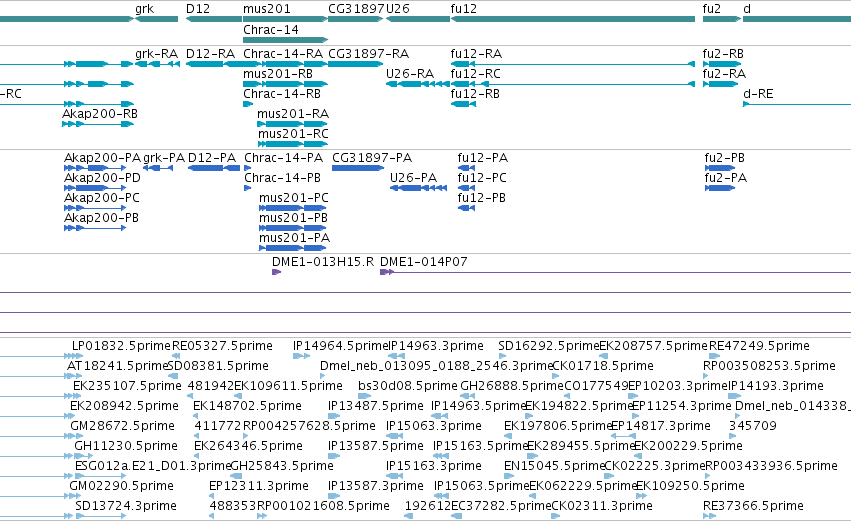The image size is (851, 521).
Task: Open EST GH11230.5prime
Action: point(126,447)
